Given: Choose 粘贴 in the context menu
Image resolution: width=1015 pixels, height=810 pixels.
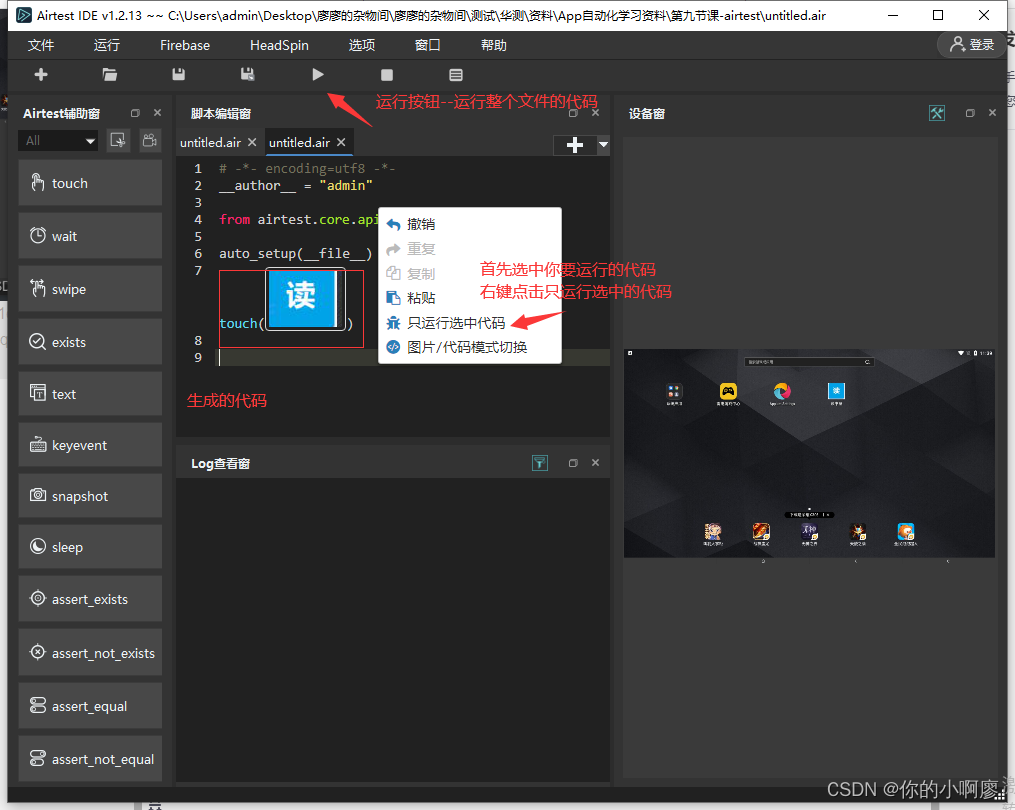Looking at the screenshot, I should tap(470, 298).
